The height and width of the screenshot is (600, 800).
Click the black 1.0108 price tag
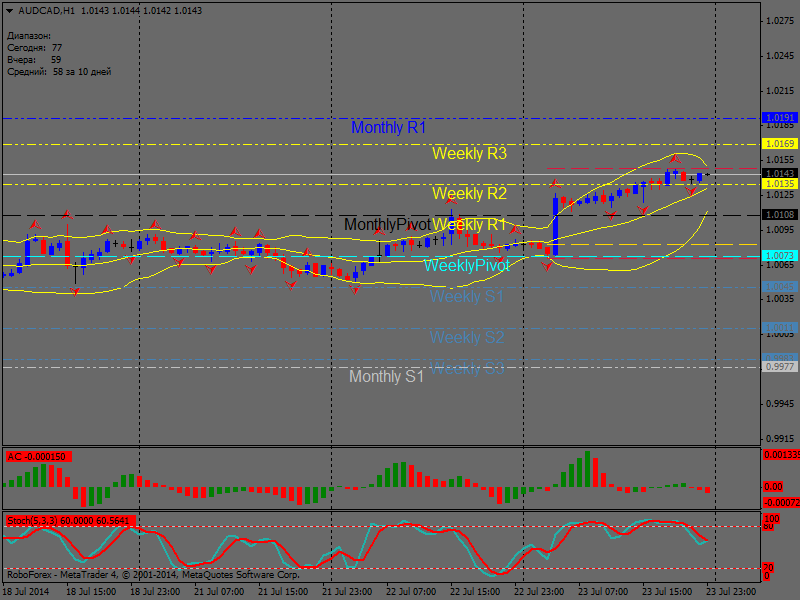tap(779, 215)
